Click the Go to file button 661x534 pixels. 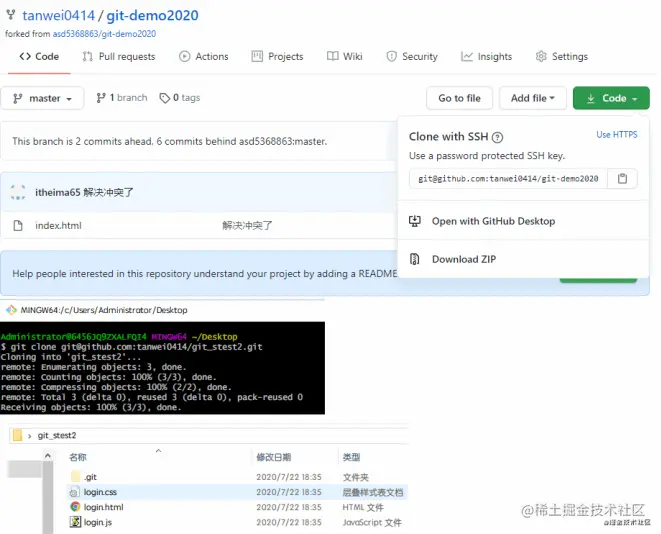click(x=459, y=98)
